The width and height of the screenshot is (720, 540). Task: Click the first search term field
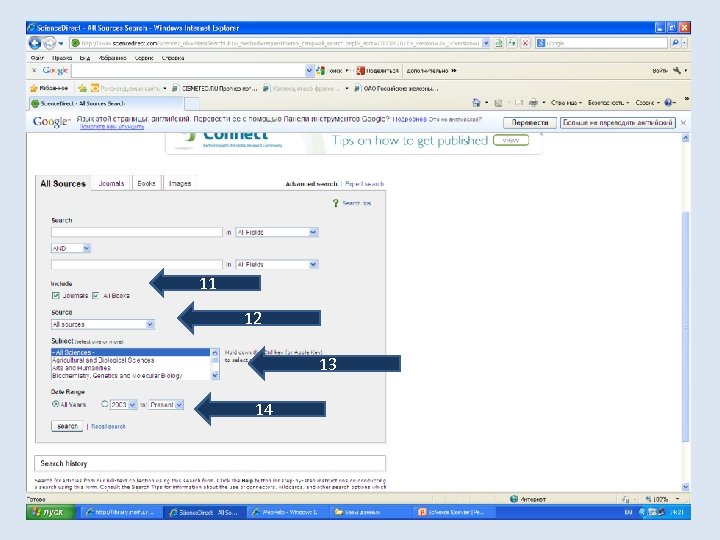pos(137,232)
